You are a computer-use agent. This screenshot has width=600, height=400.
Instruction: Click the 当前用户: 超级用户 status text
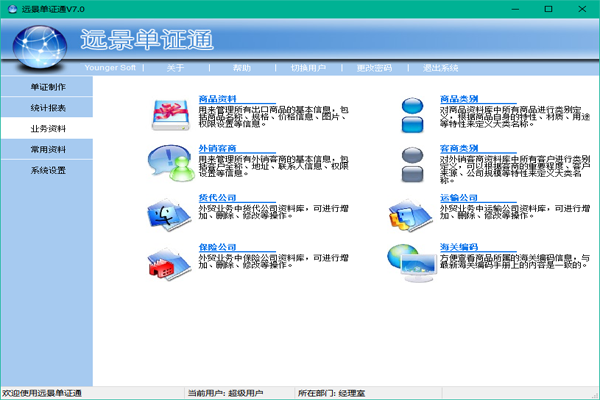pos(225,393)
